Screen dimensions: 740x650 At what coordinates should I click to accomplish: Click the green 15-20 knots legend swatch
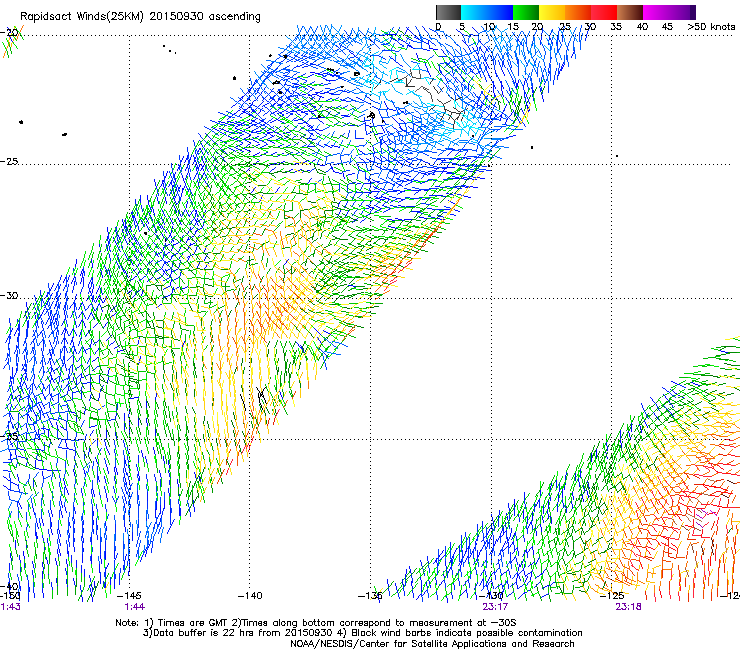pyautogui.click(x=526, y=12)
